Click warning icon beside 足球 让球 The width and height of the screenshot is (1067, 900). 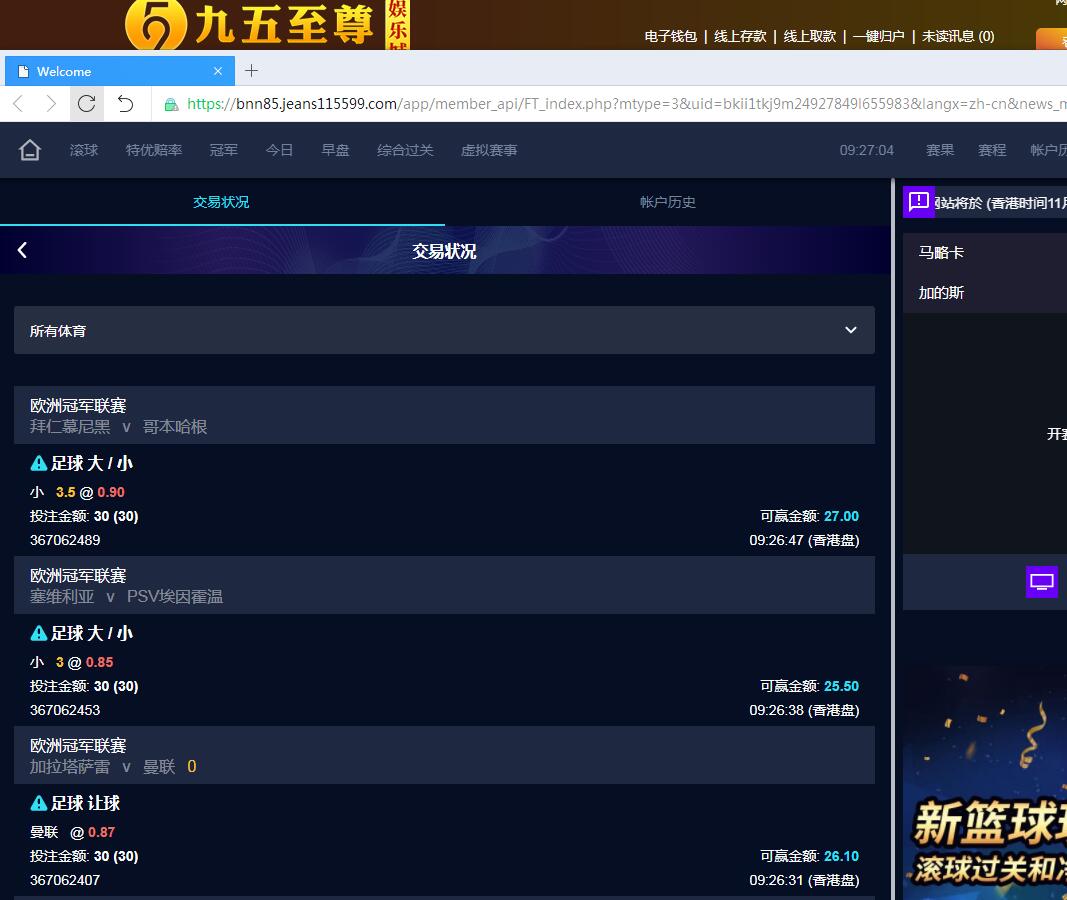click(39, 803)
